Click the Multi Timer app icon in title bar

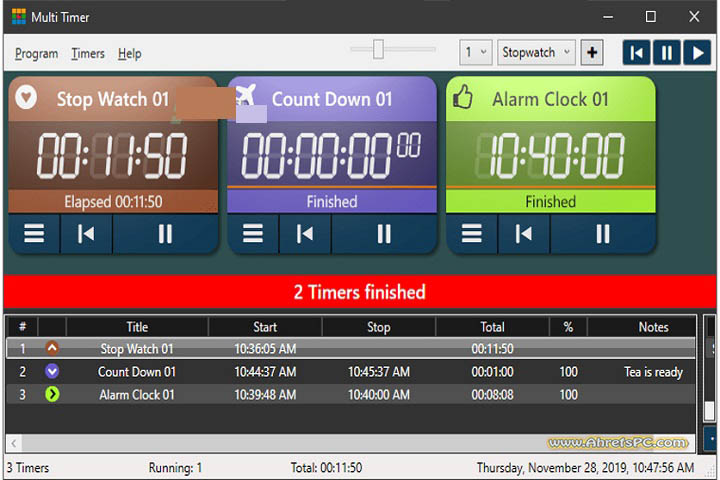[x=18, y=17]
